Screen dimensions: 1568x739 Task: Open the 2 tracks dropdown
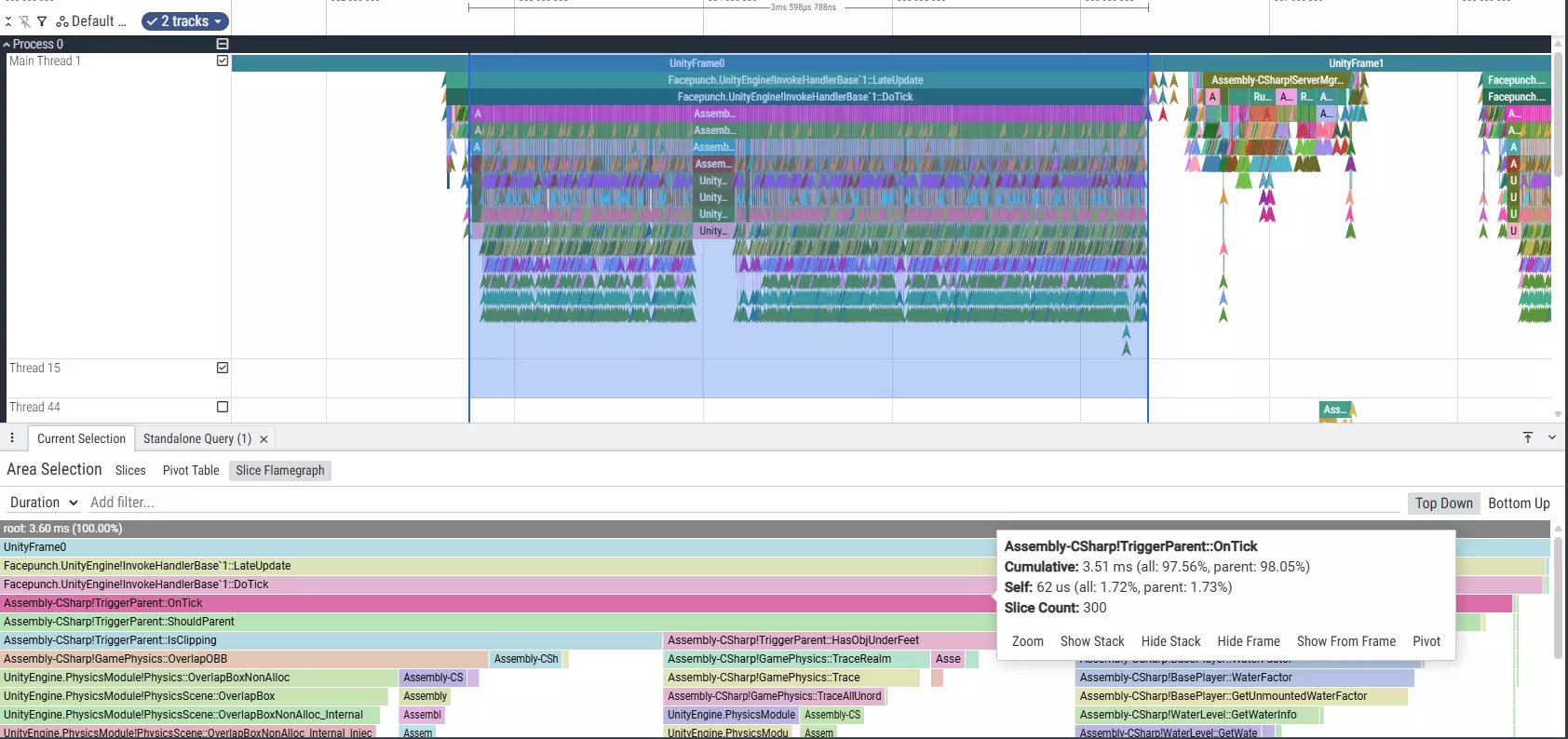[184, 21]
